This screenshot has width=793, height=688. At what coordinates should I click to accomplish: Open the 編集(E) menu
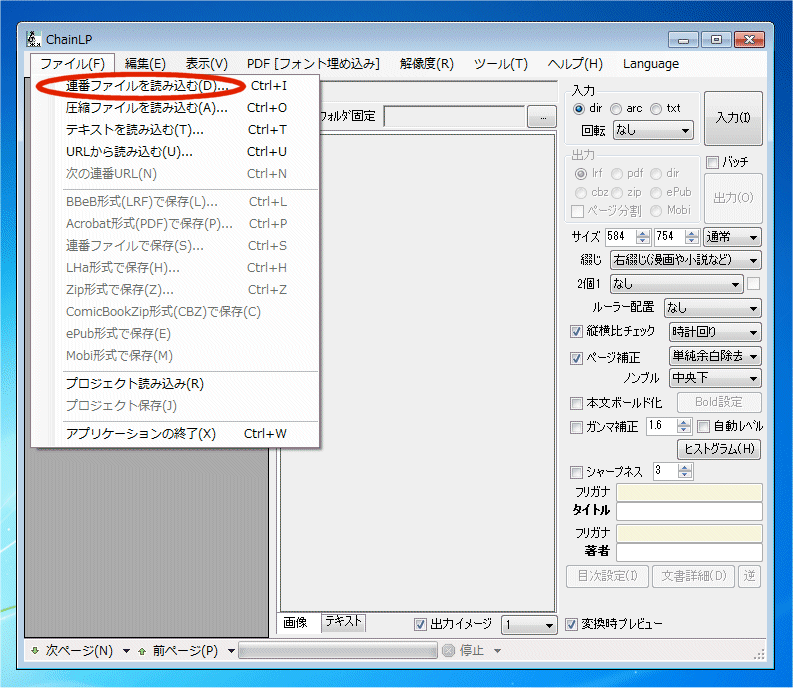145,64
